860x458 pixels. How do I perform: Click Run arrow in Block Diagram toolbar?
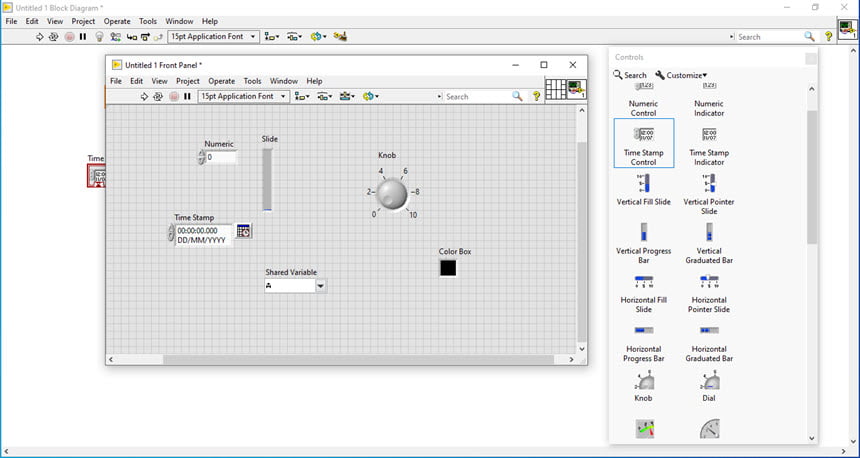click(x=39, y=37)
